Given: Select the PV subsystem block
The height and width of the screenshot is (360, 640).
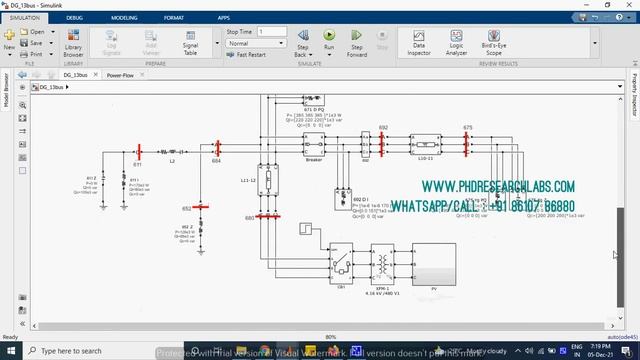Looking at the screenshot, I should pyautogui.click(x=434, y=264).
